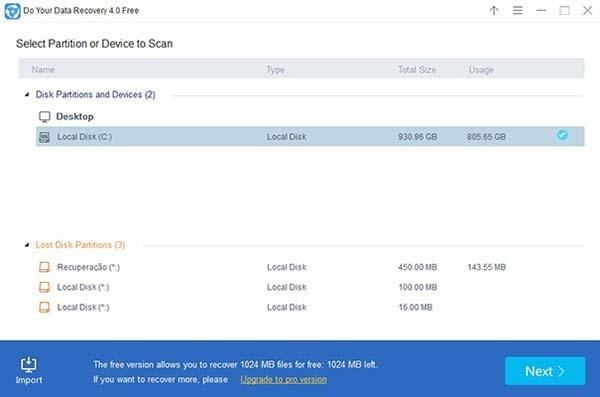Screen dimensions: 600x397
Task: Collapse Disk Partitions and Devices group
Action: point(27,94)
